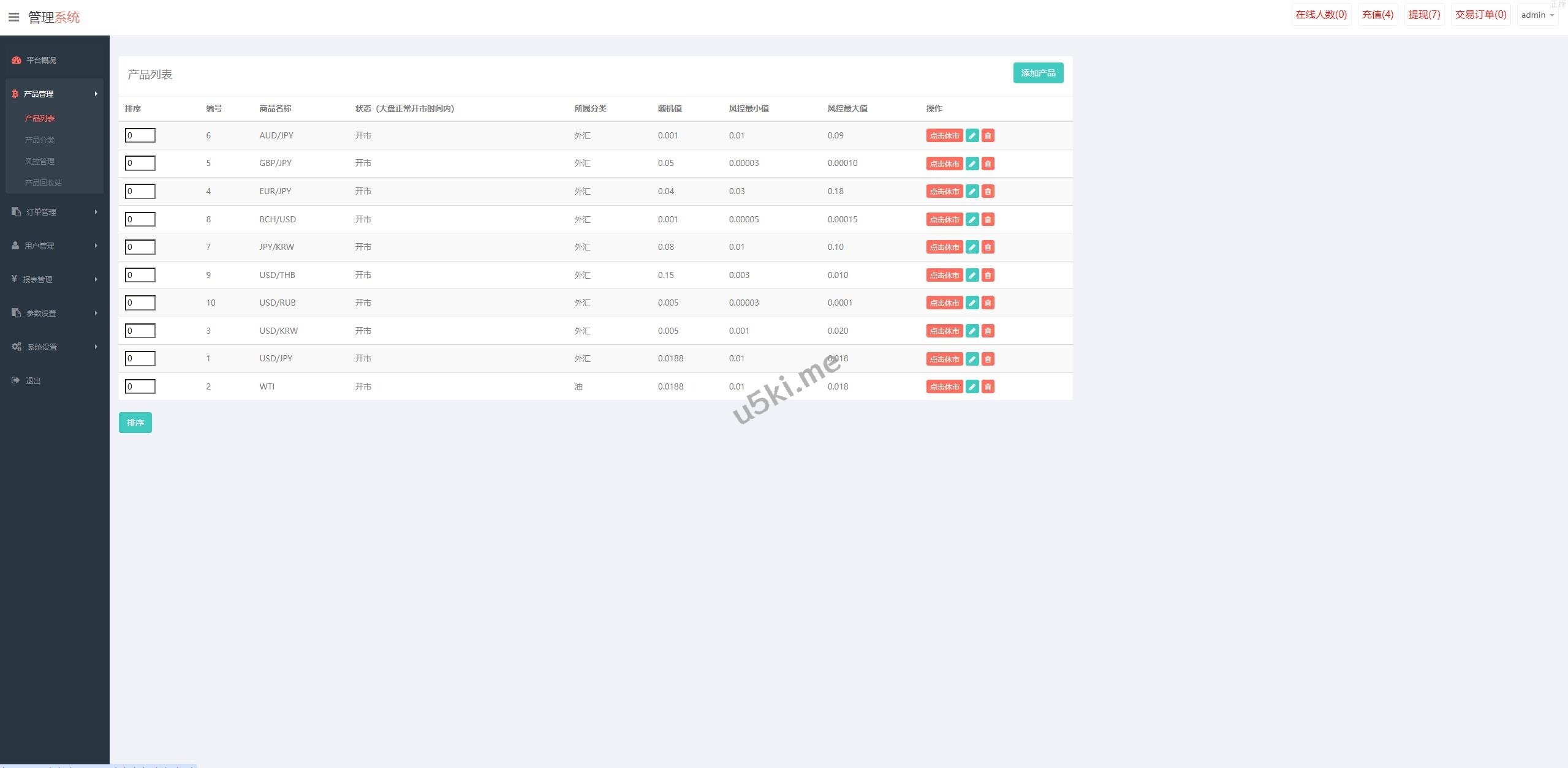Click the 添加产品 button

(1038, 73)
